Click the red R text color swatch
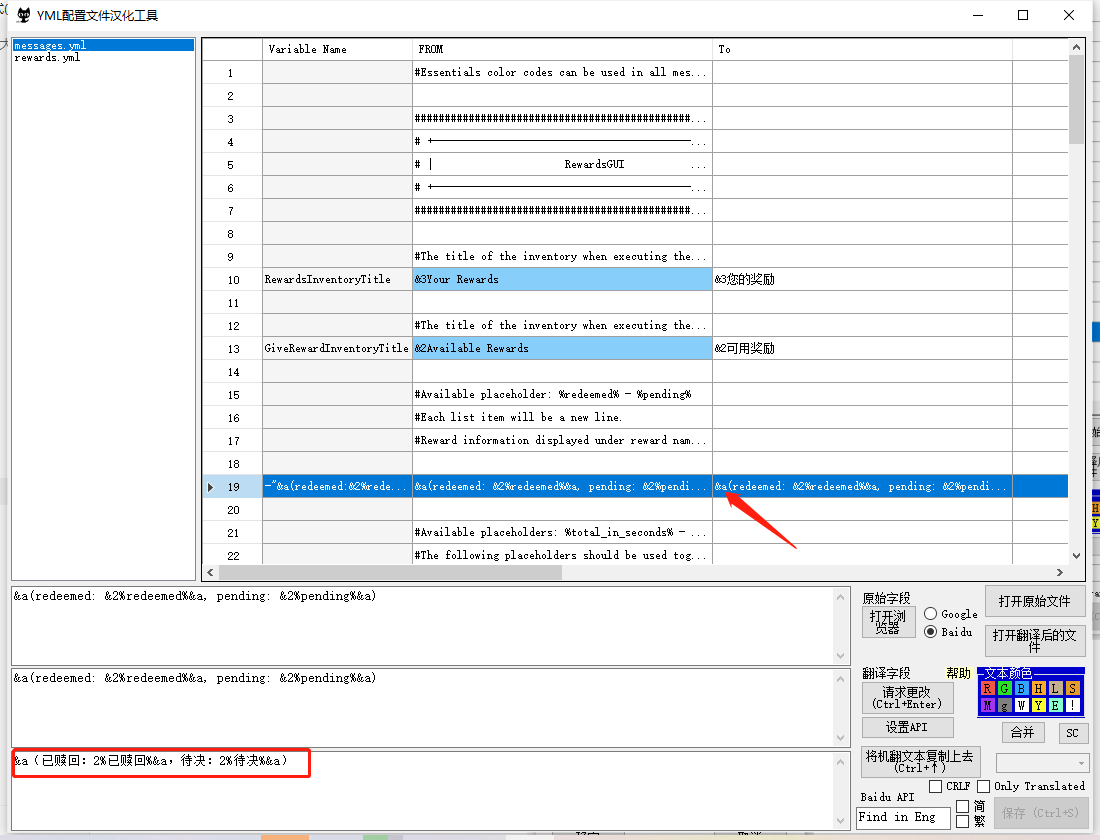Viewport: 1100px width, 840px height. (988, 688)
